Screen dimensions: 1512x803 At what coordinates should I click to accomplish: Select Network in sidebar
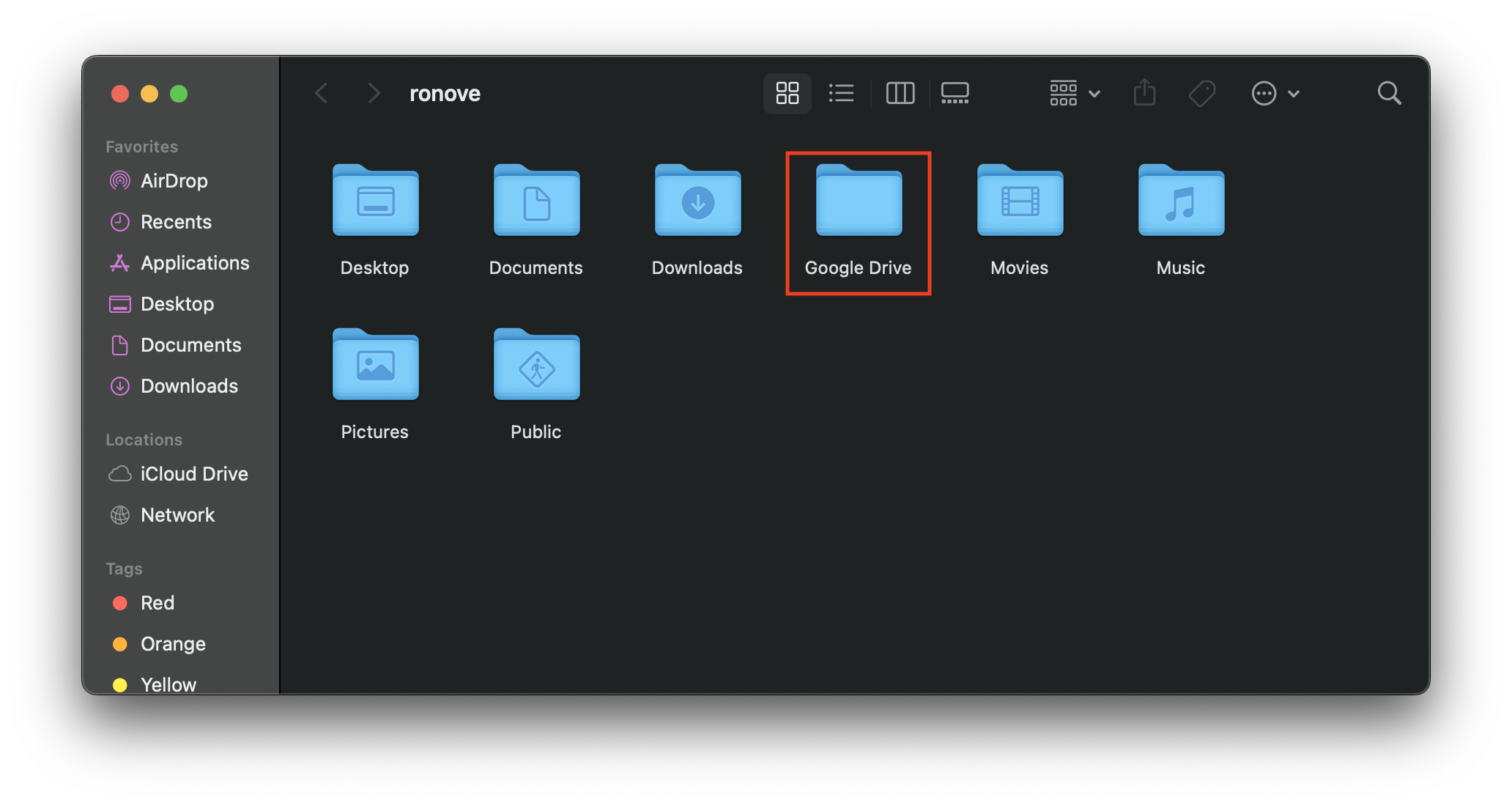177,515
